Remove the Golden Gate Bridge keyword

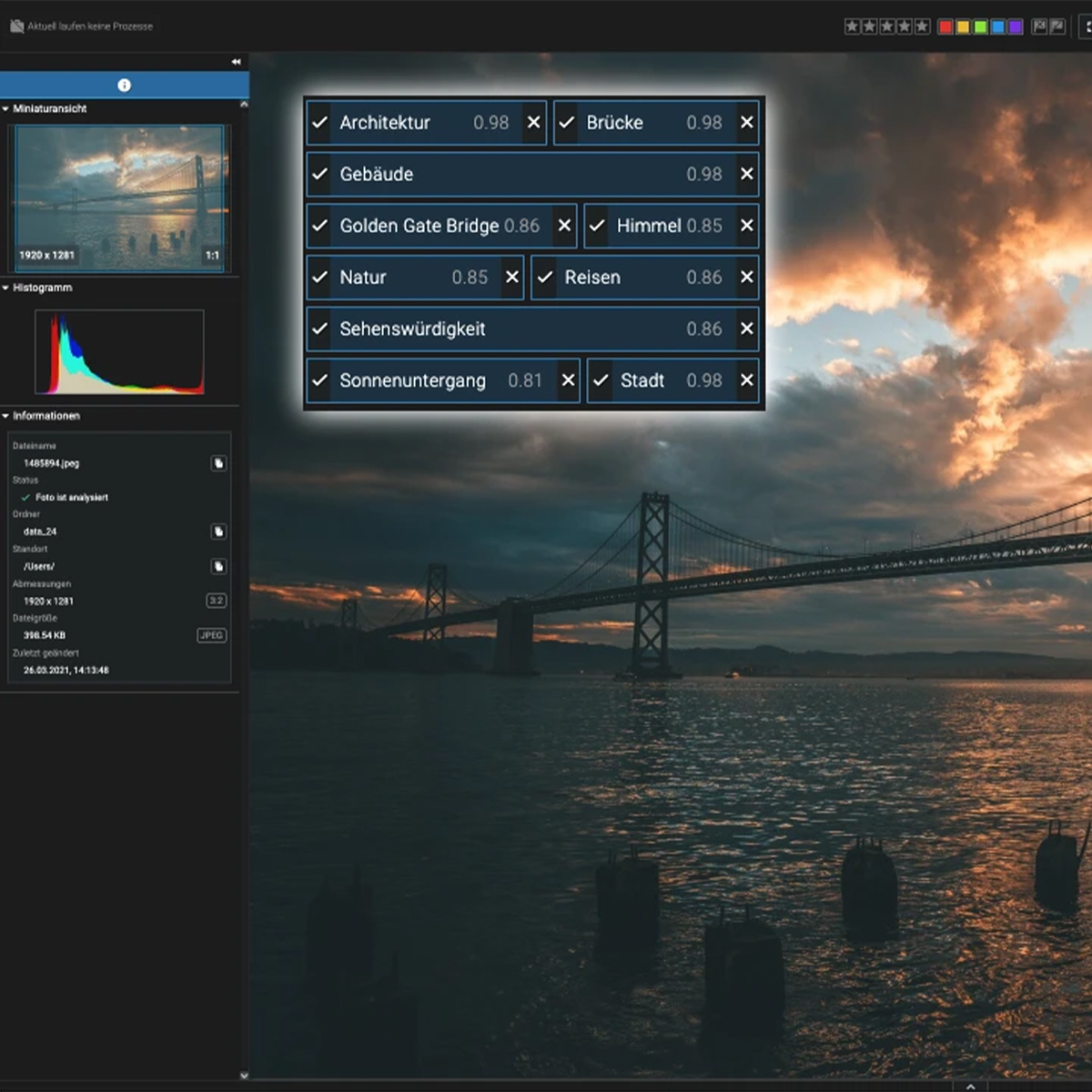coord(564,226)
